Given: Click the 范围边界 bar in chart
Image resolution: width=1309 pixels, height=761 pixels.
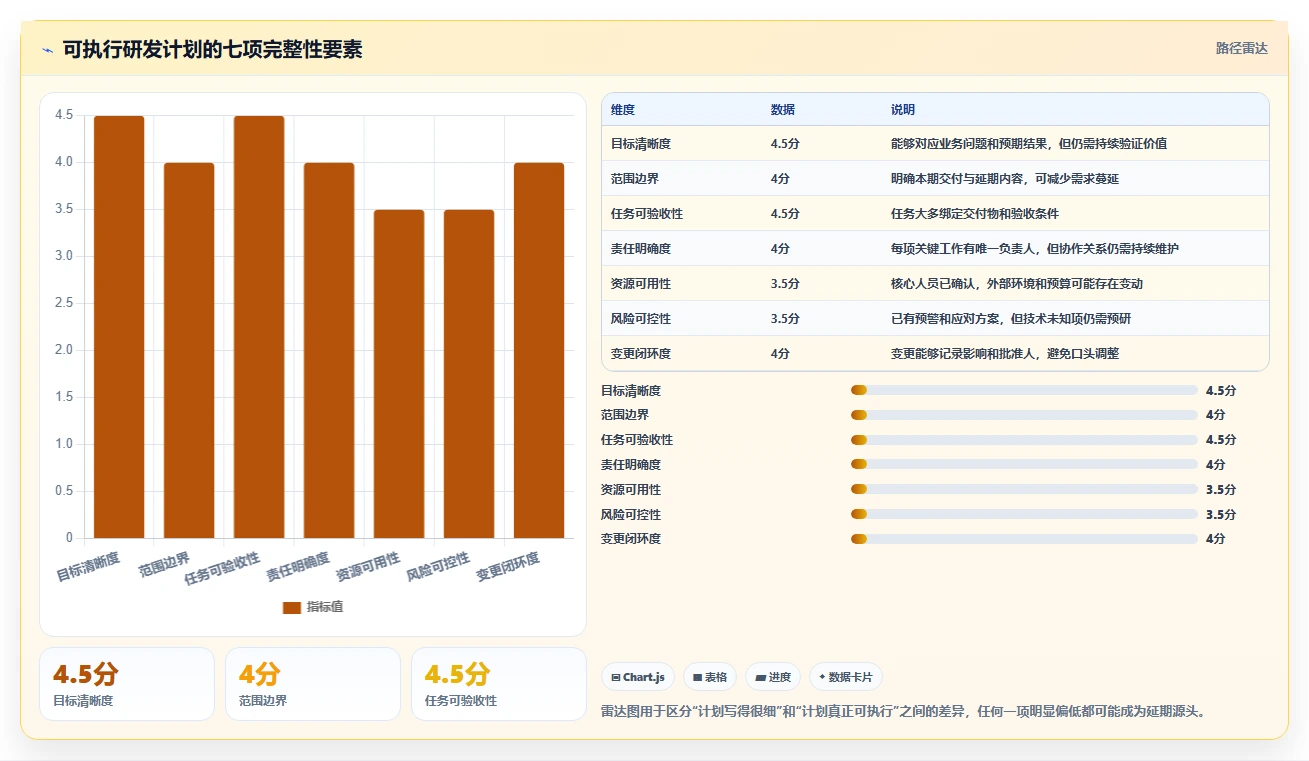Looking at the screenshot, I should [189, 350].
